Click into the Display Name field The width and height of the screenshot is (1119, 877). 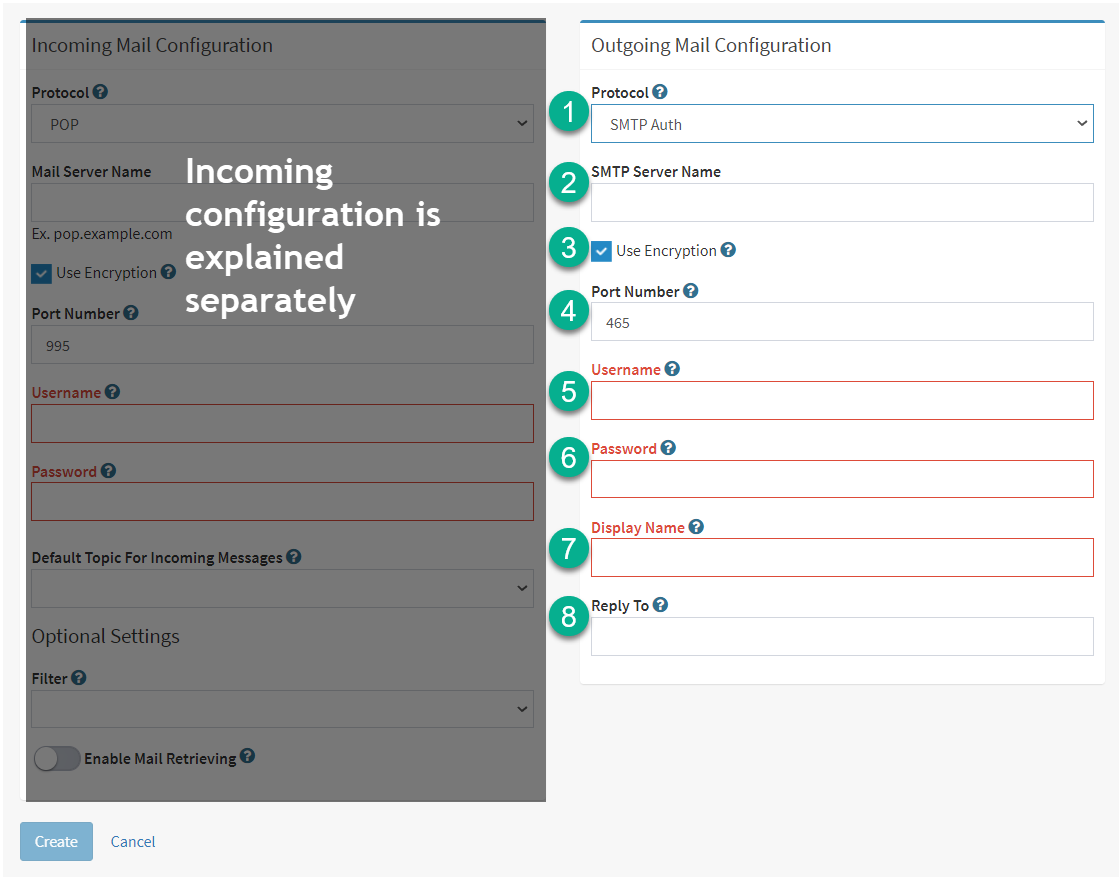point(842,557)
